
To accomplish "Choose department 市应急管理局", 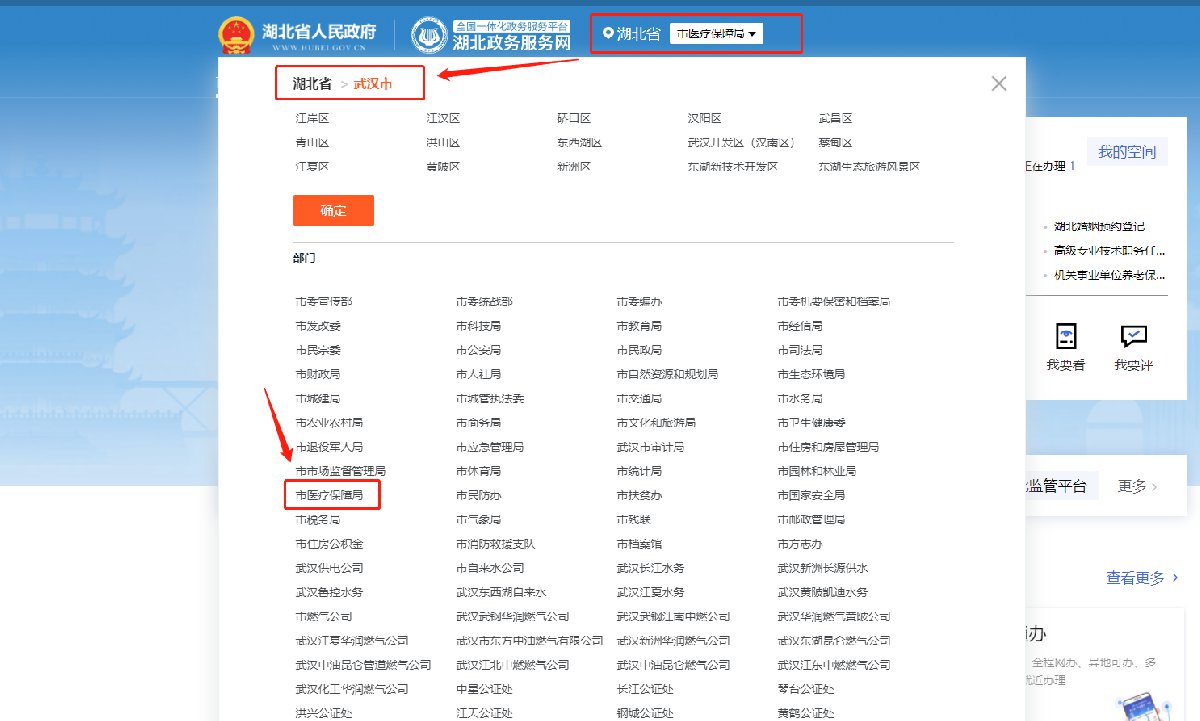I will (x=490, y=447).
